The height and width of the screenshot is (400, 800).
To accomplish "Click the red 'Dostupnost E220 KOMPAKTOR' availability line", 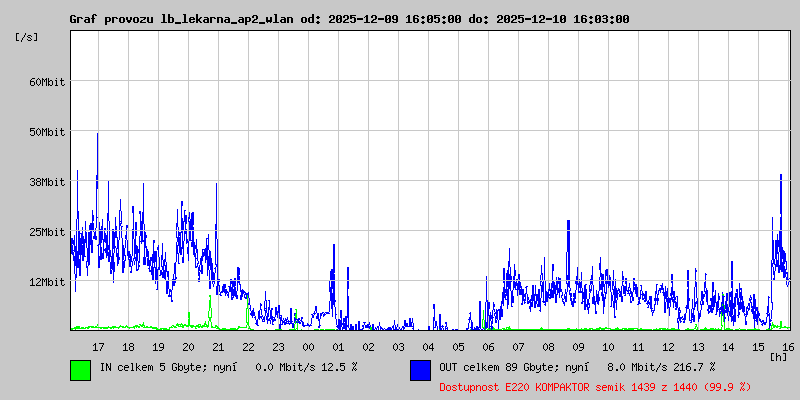I will (595, 387).
